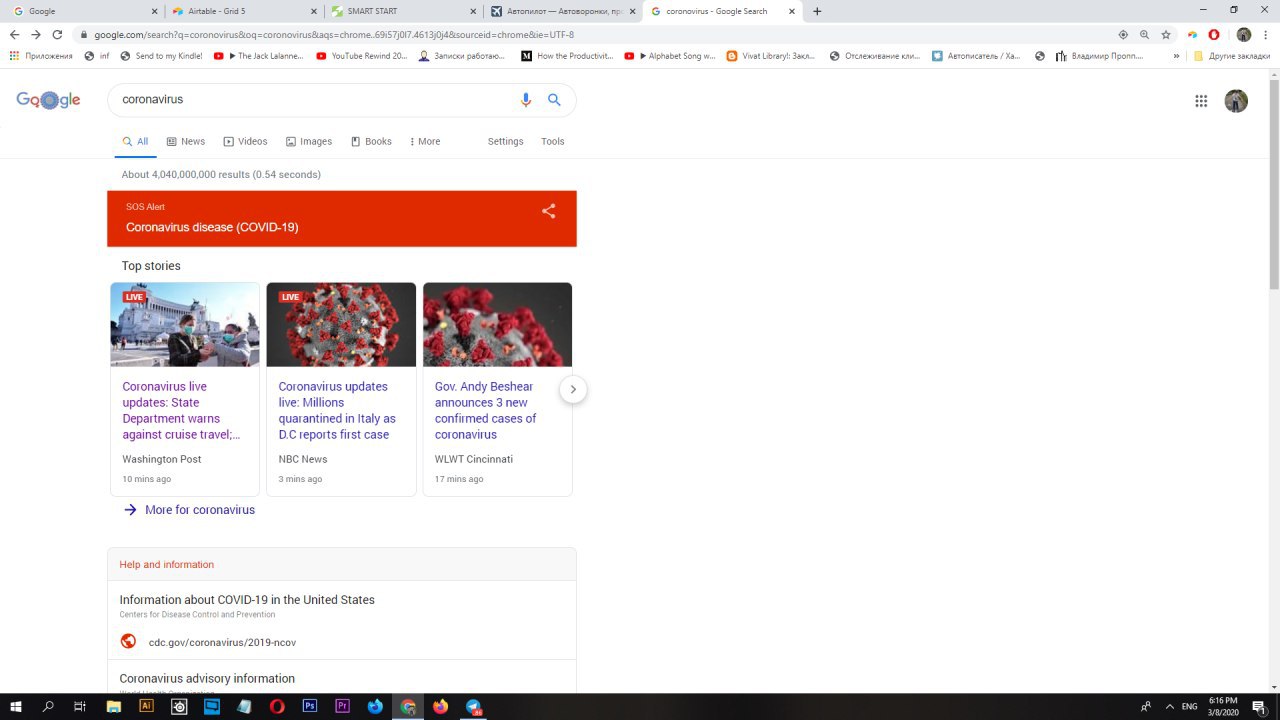1280x720 pixels.
Task: Share the SOS Alert with share icon
Action: 548,211
